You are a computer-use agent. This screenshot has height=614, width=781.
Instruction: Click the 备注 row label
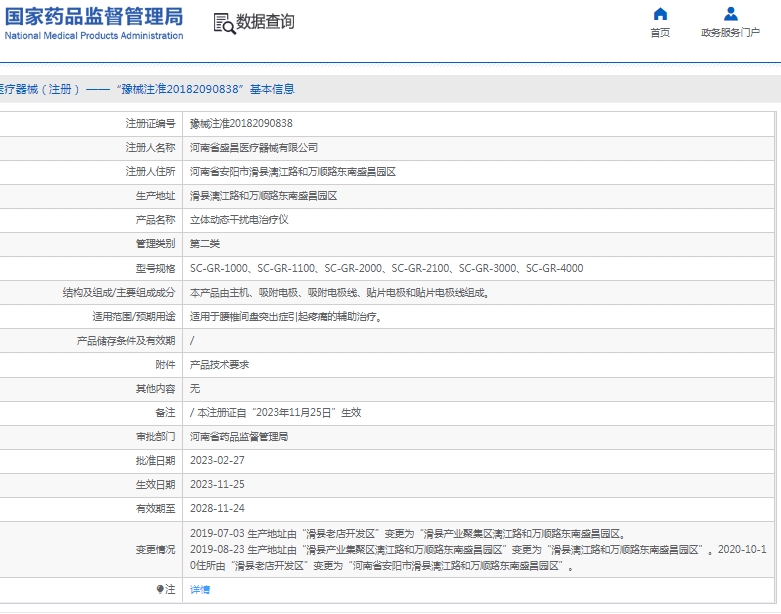tap(165, 412)
